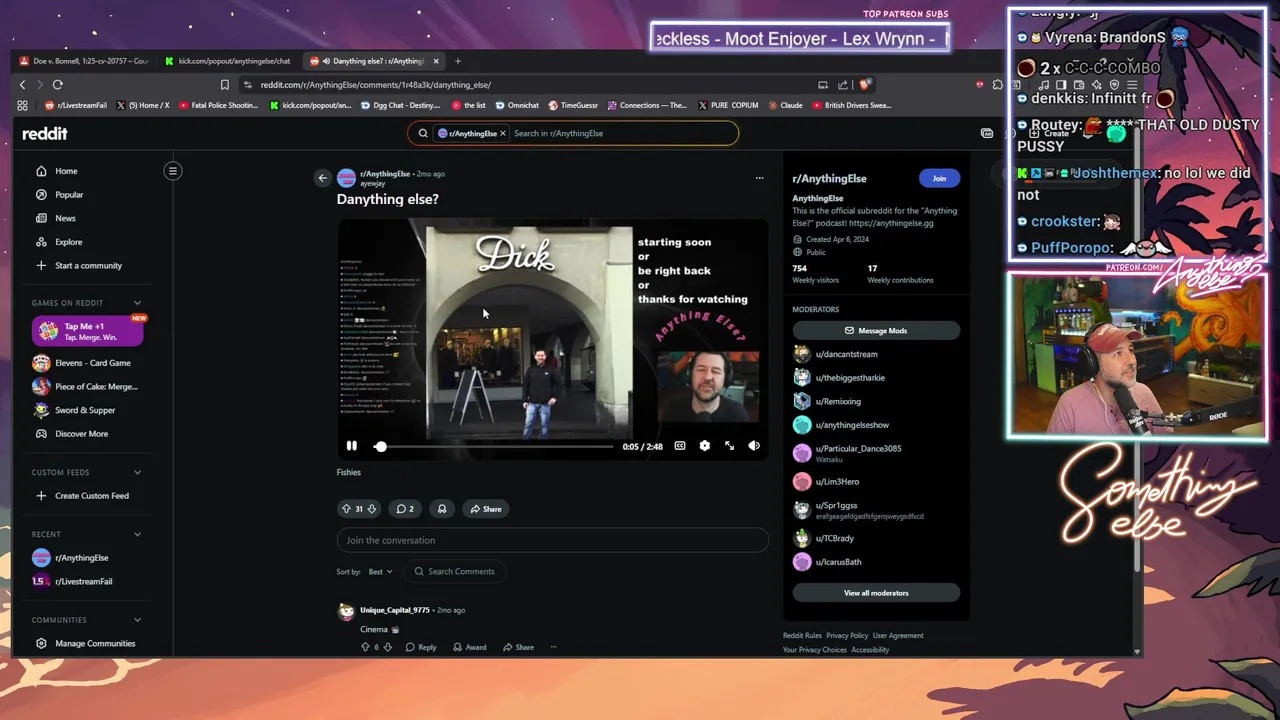Pause the video with the pause button
Screen dimensions: 1280x720
[352, 446]
